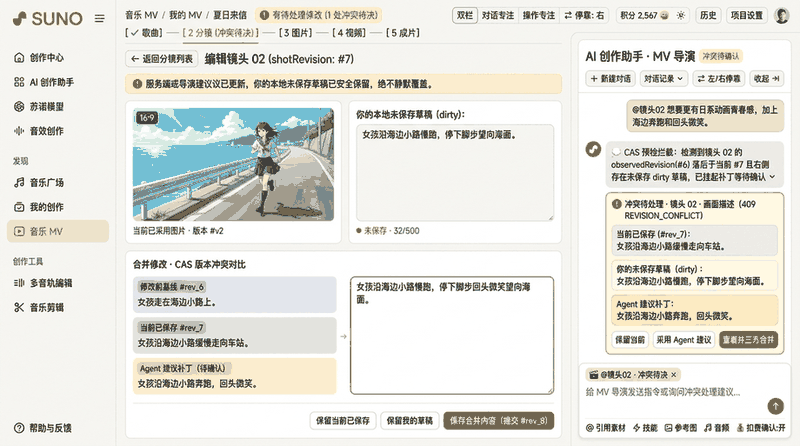Screen dimensions: 800x446
Task: Go to step 3 图片
Action: (x=295, y=33)
